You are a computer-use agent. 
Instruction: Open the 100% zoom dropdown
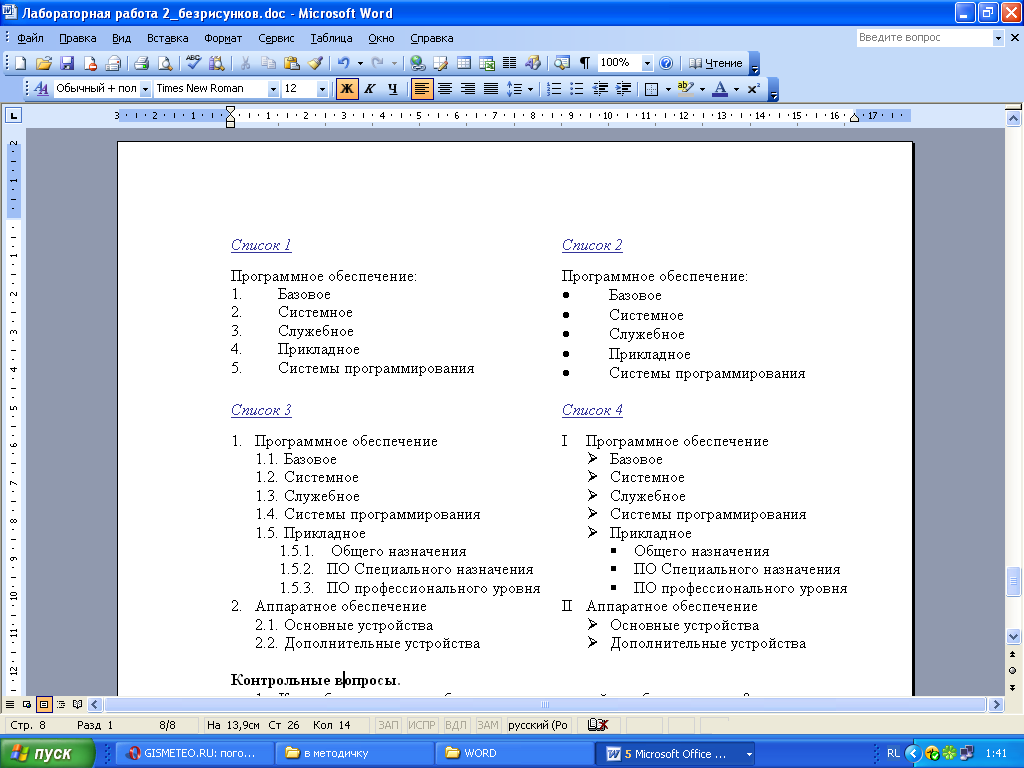647,63
